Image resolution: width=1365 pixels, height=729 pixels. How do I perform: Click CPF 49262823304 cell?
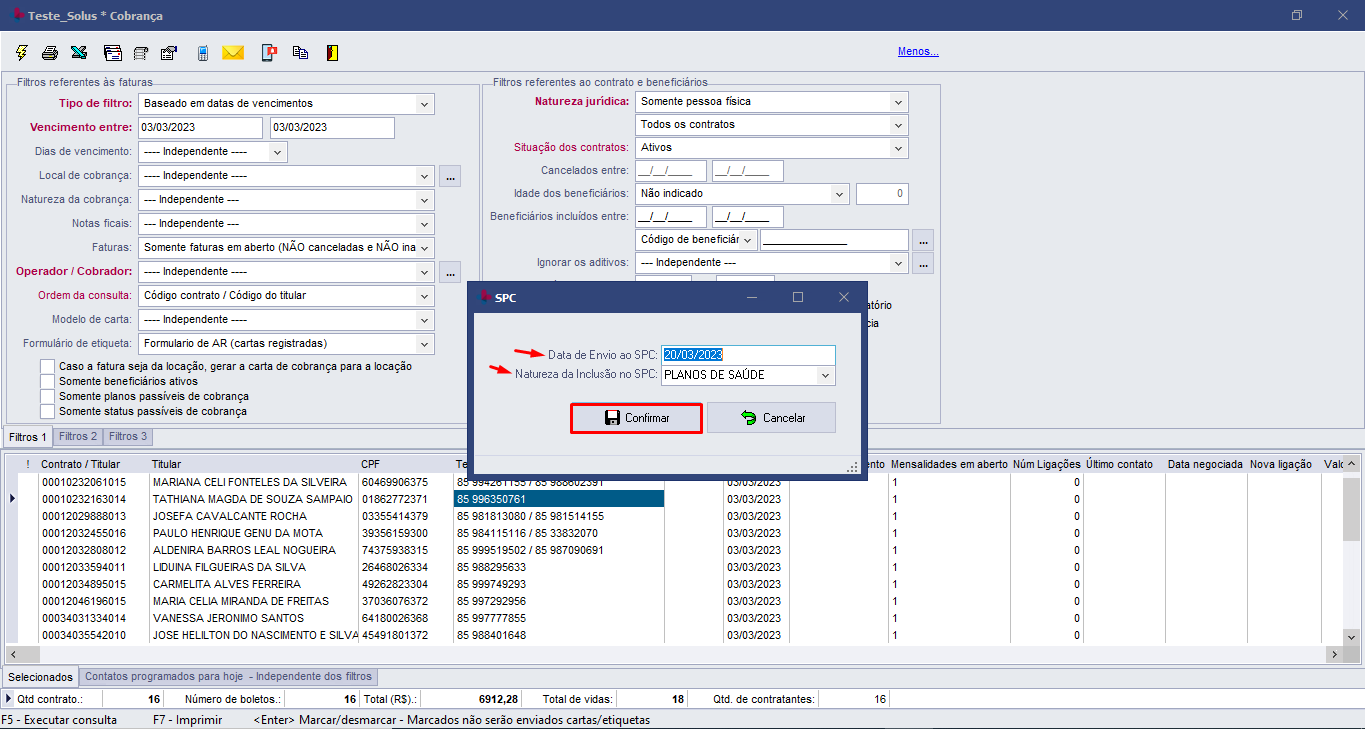pos(405,584)
